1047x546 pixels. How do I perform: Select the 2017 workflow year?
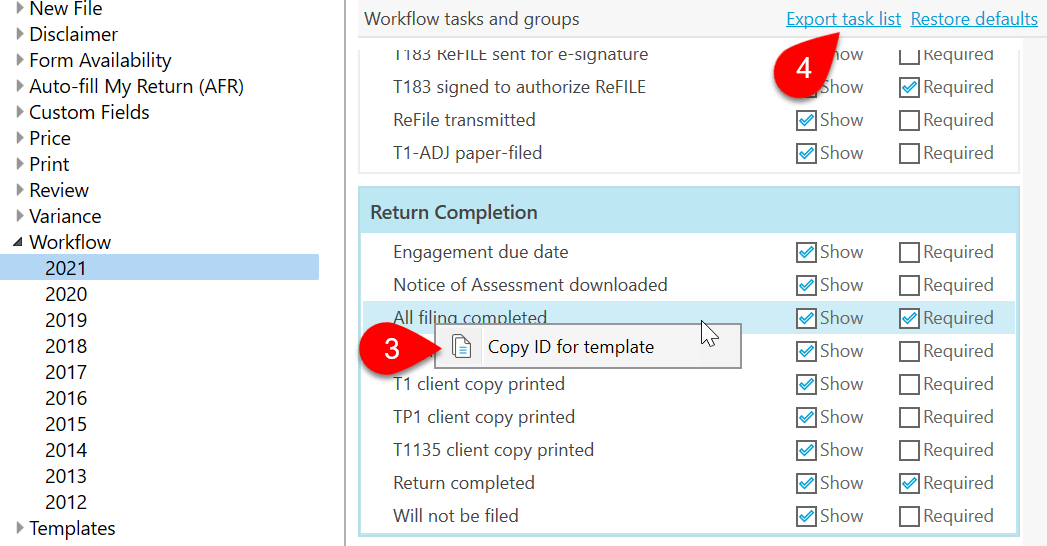(66, 372)
